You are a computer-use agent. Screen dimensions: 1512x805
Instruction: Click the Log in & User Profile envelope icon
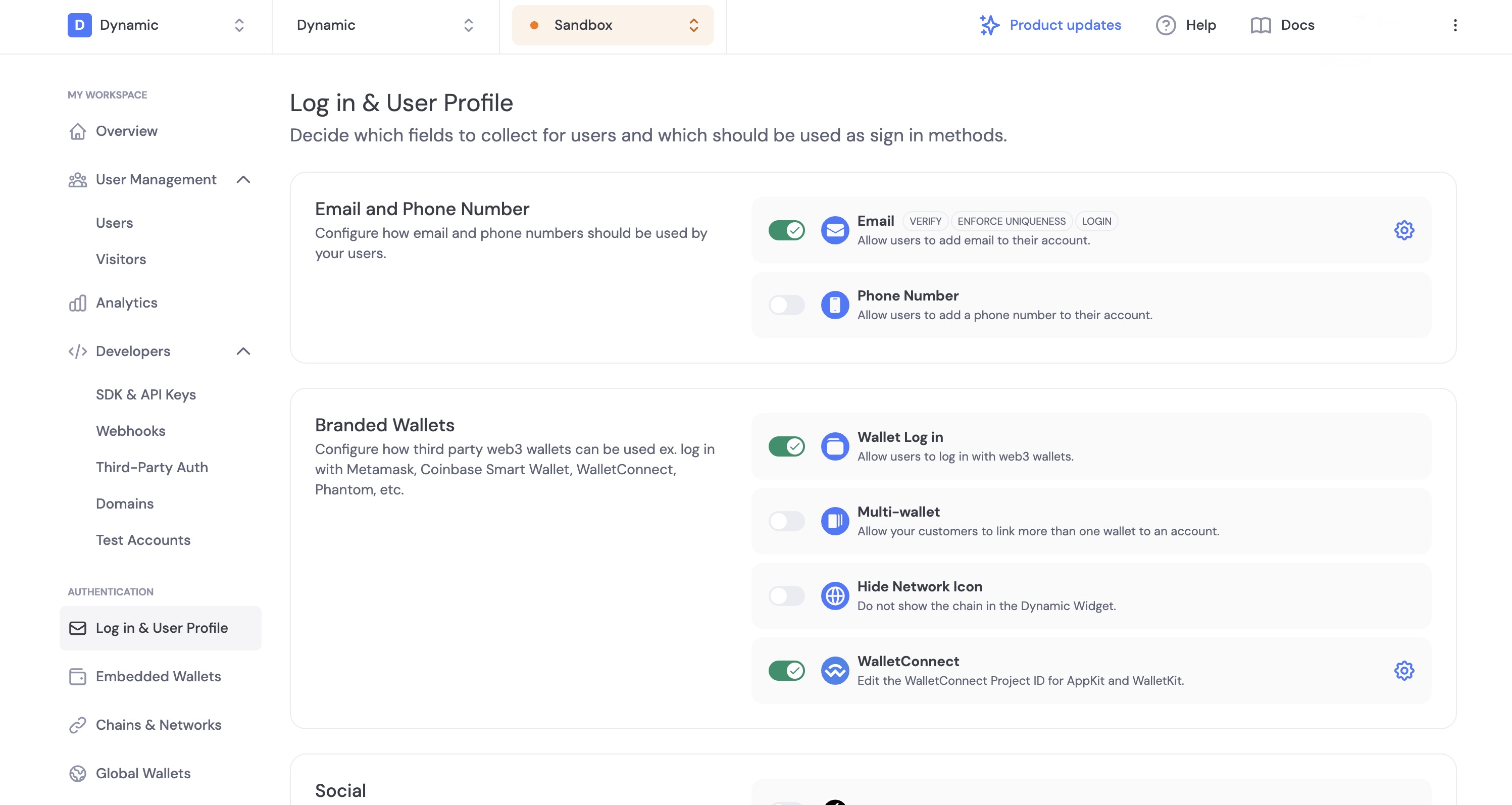click(77, 628)
